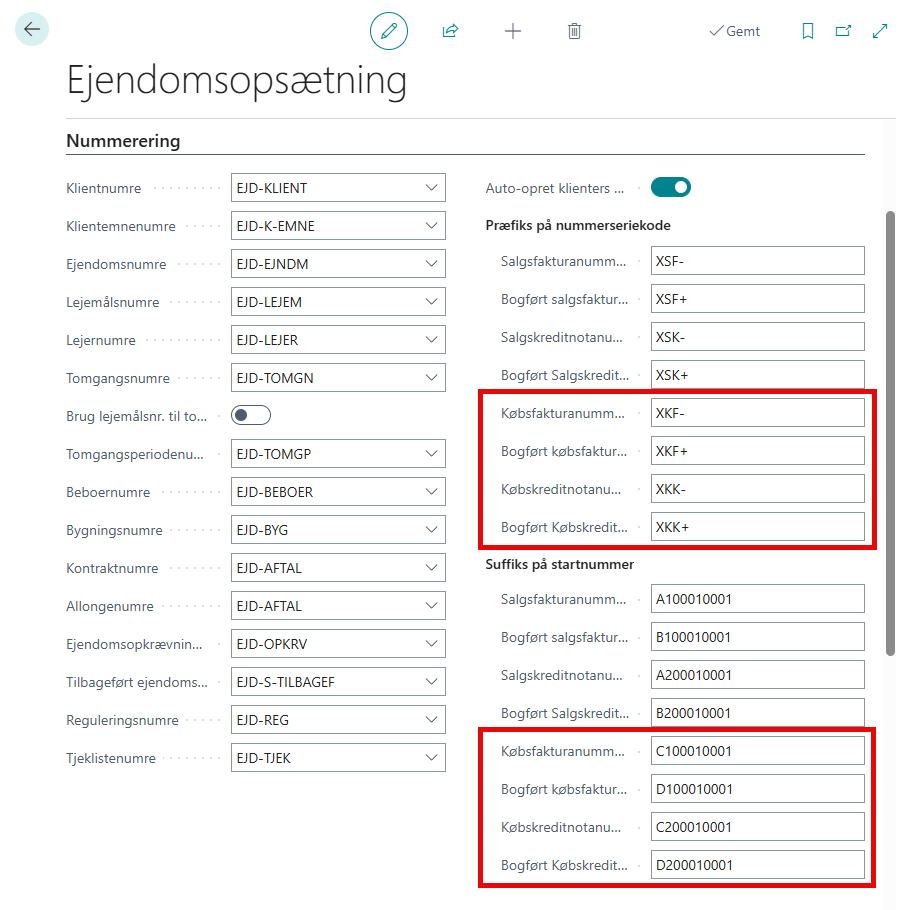Open the Klientnumre dropdown
901x910 pixels.
pos(431,188)
